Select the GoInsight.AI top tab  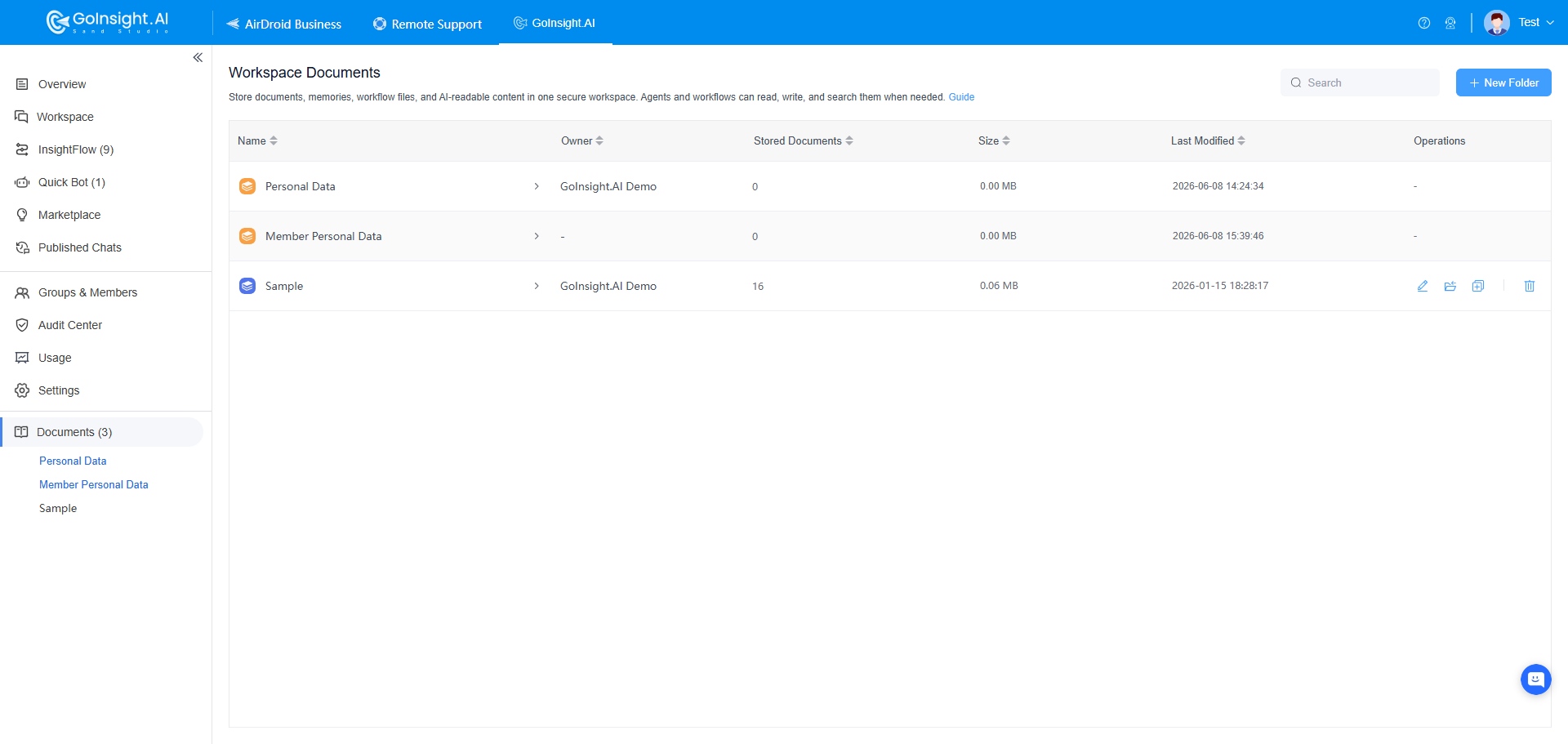point(555,23)
